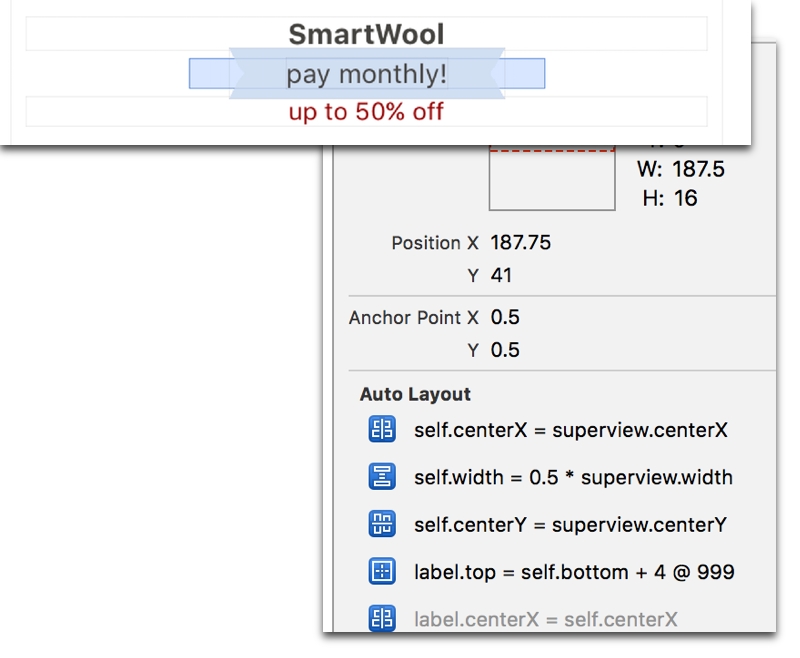Viewport: 800px width, 658px height.
Task: Click the width constraint icon
Action: click(382, 478)
